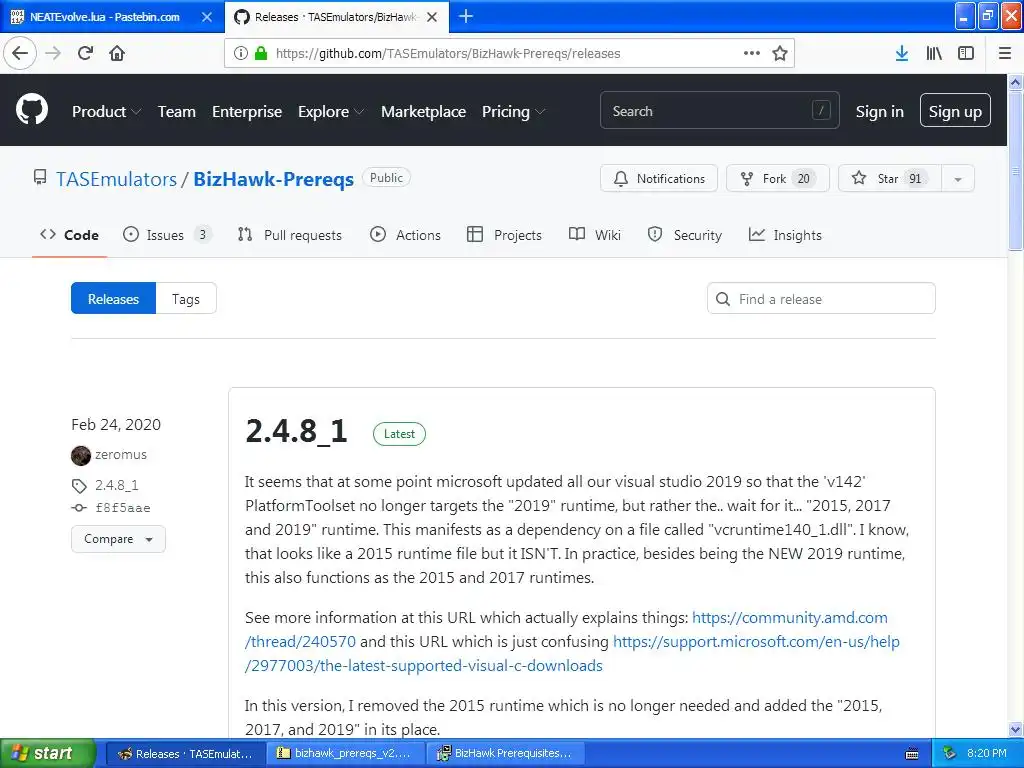Click the zeromus avatar image
Image resolution: width=1024 pixels, height=768 pixels.
81,455
